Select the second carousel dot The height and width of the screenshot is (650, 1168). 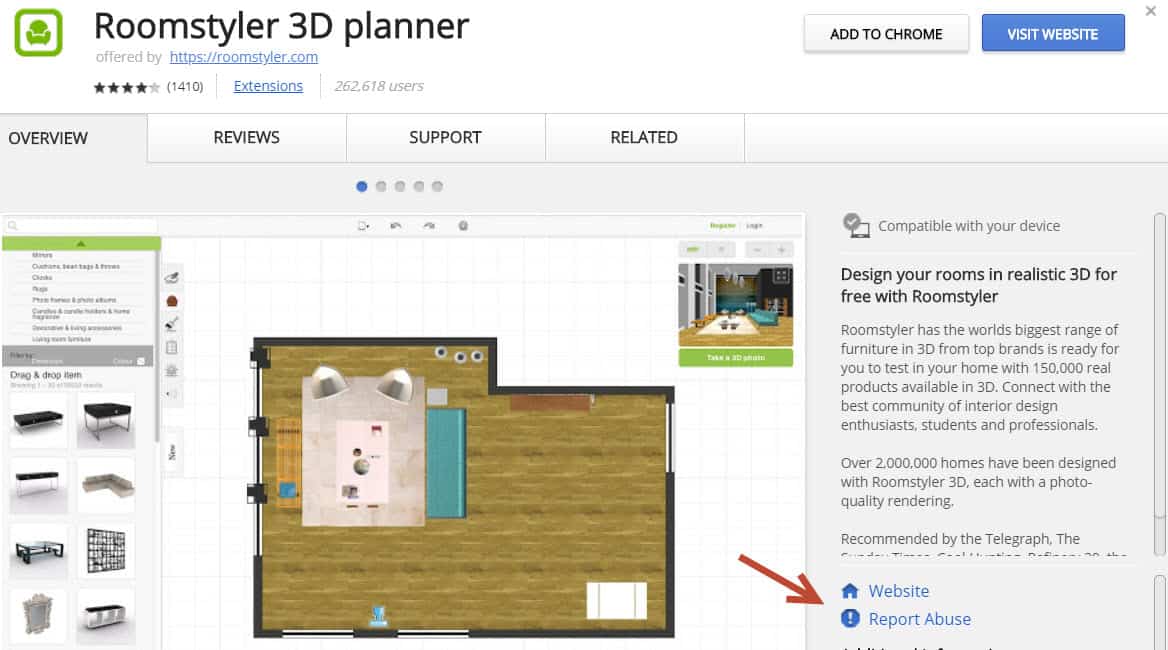[x=381, y=186]
